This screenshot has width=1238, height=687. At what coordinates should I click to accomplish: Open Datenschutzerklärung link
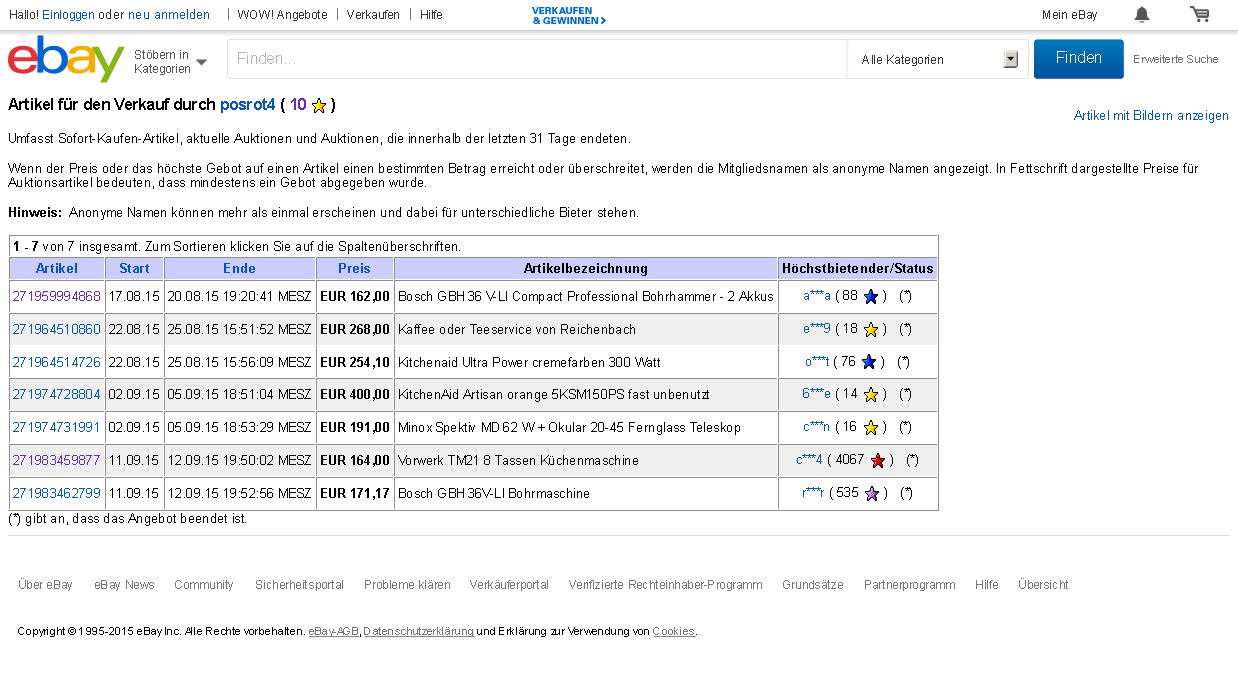(x=418, y=632)
